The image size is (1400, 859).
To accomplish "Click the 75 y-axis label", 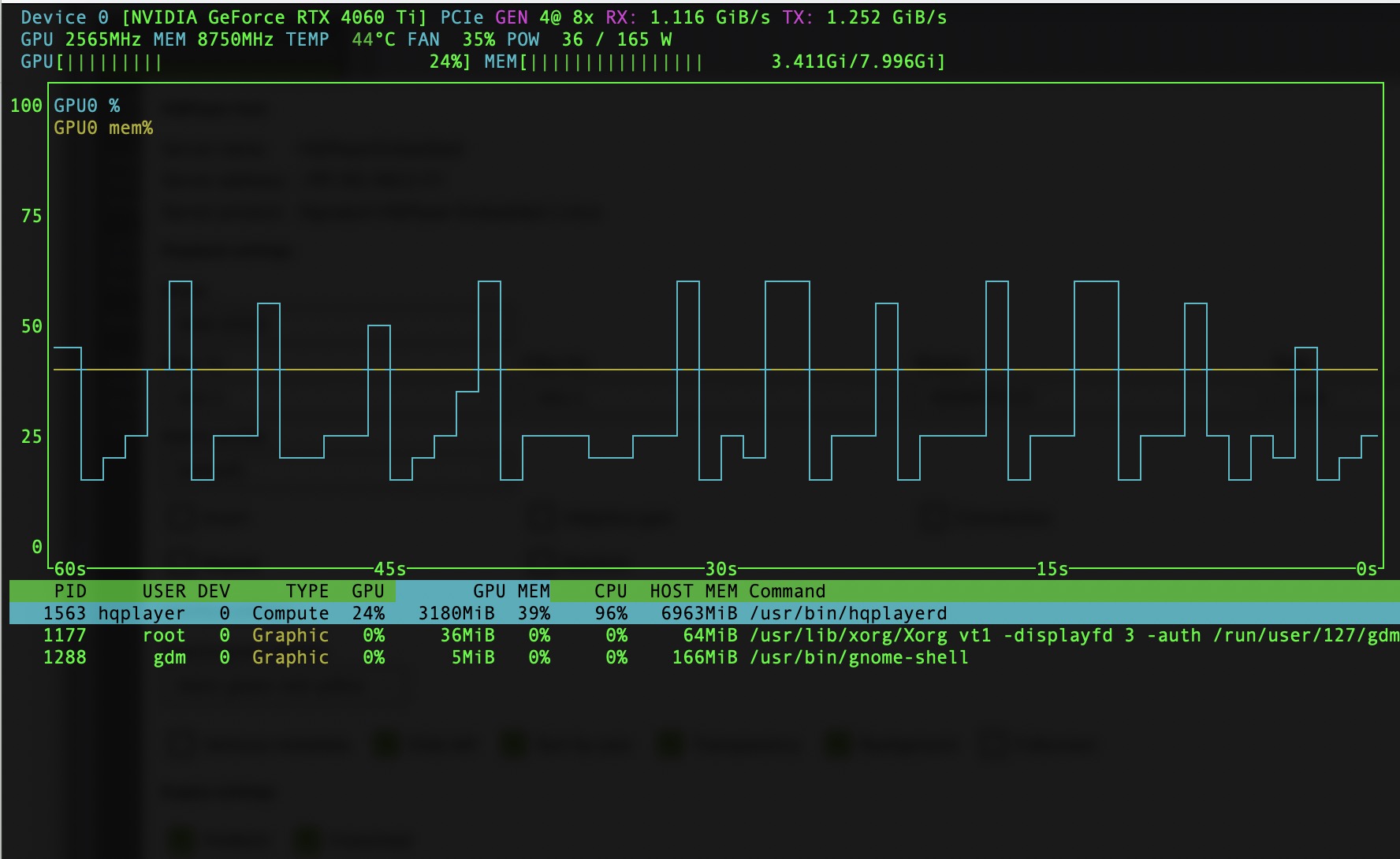I will pyautogui.click(x=32, y=216).
